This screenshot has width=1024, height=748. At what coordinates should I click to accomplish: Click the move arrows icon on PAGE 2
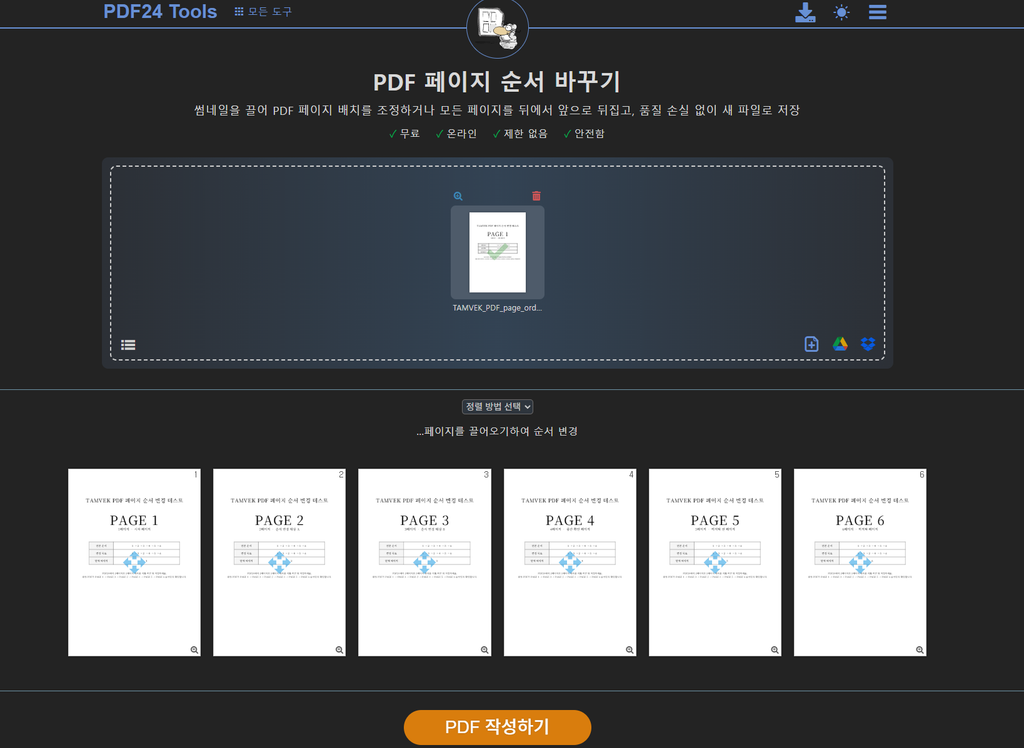click(280, 562)
